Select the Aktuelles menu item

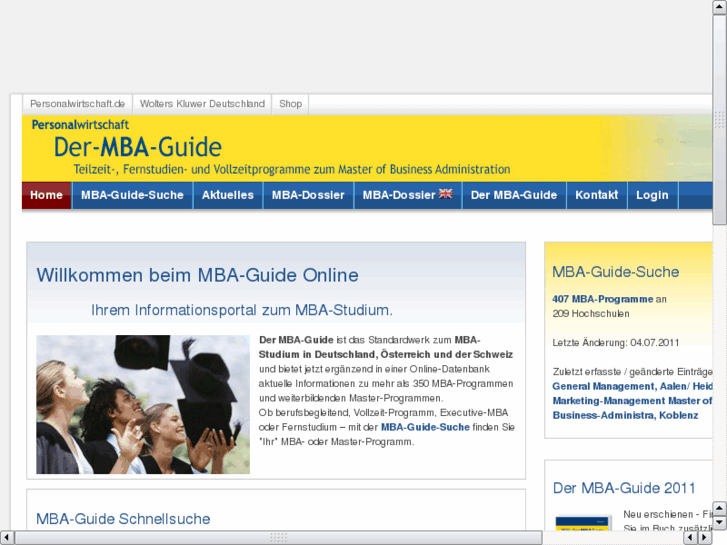(228, 195)
